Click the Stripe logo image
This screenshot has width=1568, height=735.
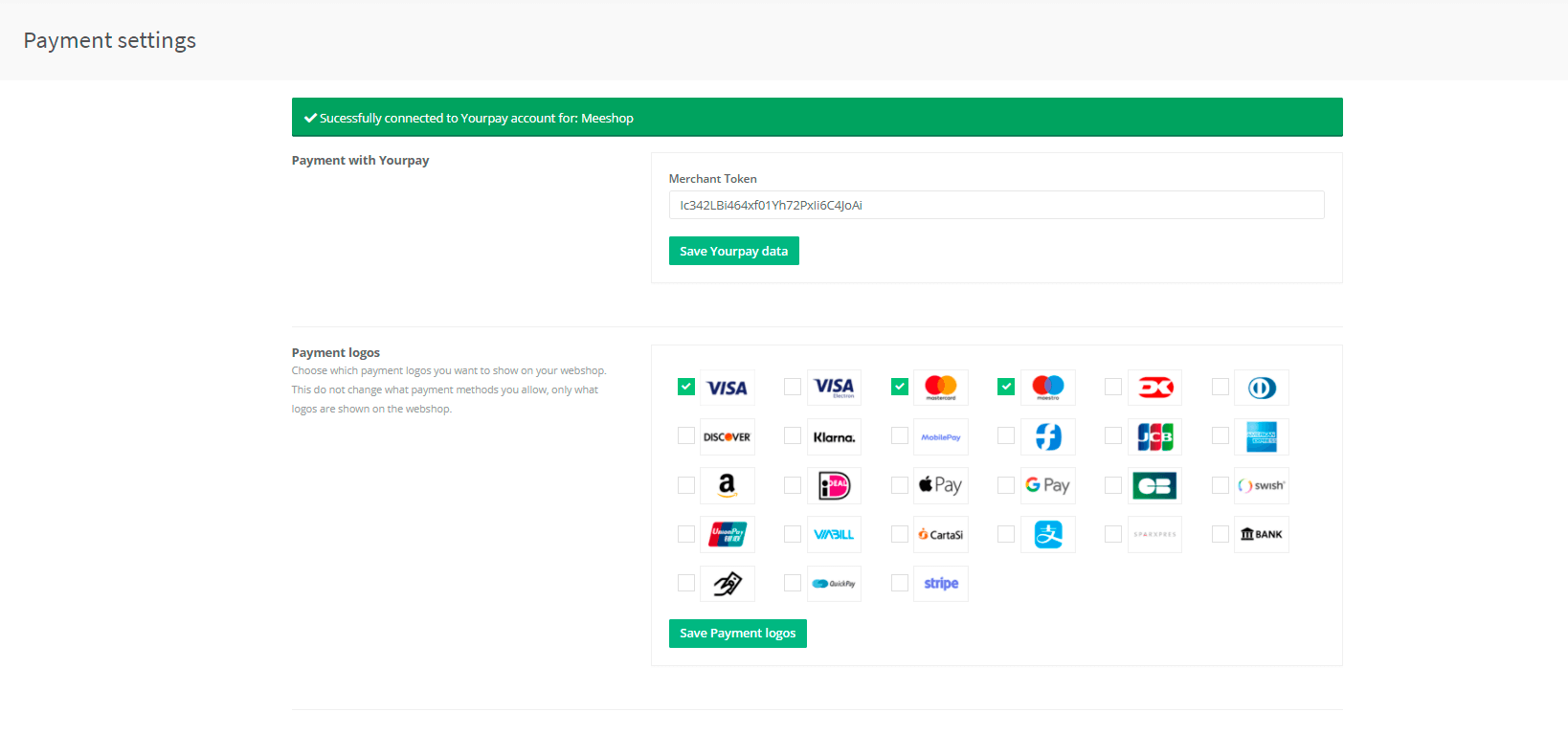[941, 583]
